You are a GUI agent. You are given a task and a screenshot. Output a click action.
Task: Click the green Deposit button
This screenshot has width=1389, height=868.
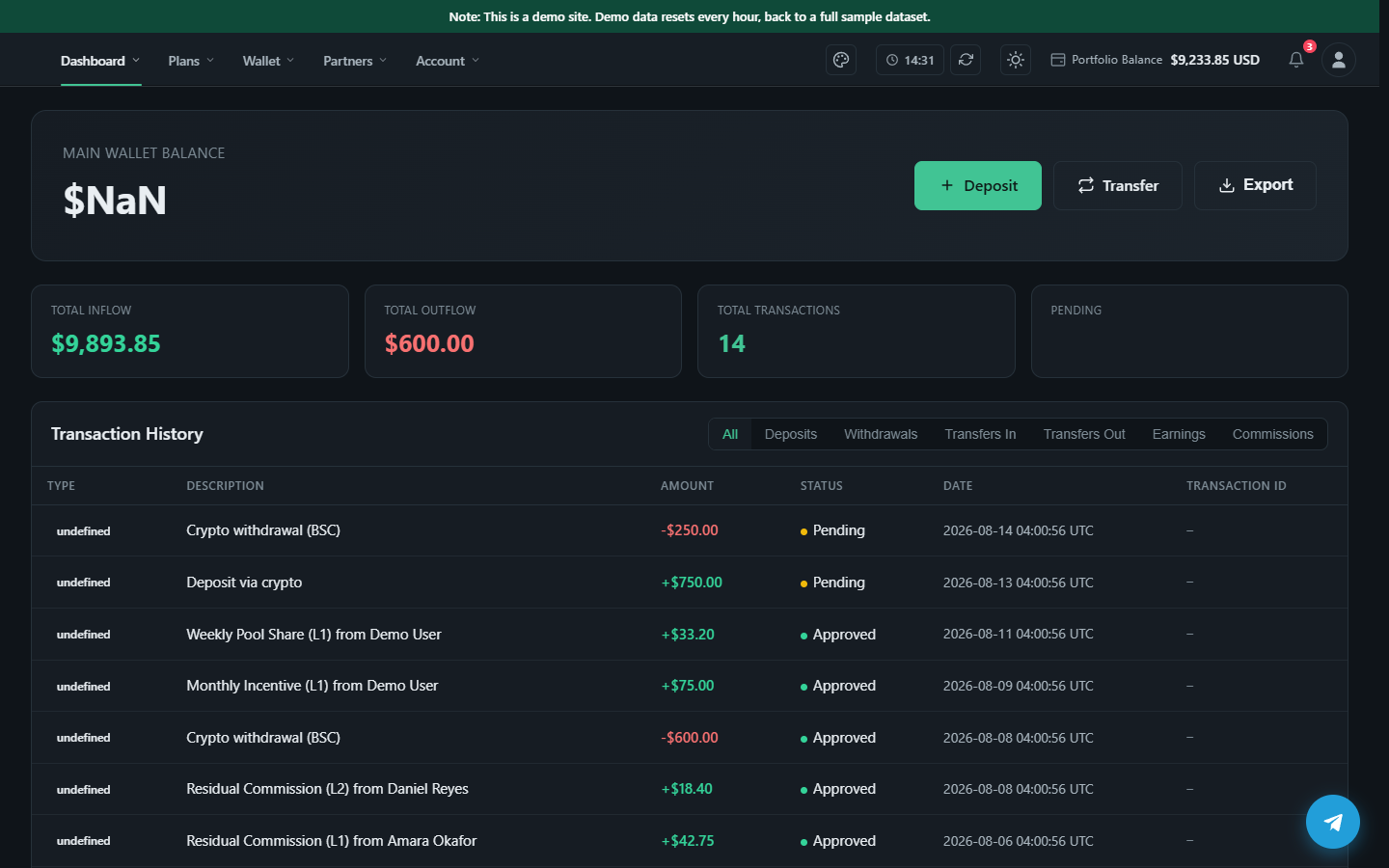click(x=978, y=185)
